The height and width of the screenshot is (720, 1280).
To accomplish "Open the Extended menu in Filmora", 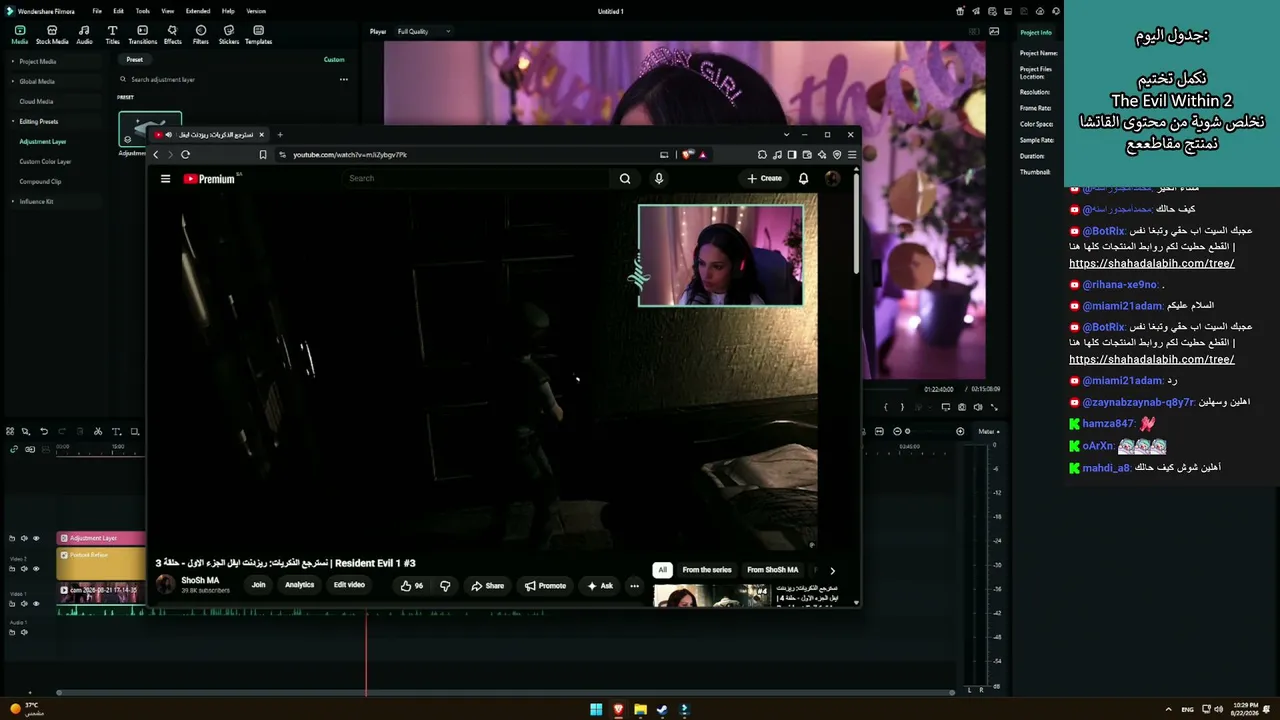I will pos(198,11).
